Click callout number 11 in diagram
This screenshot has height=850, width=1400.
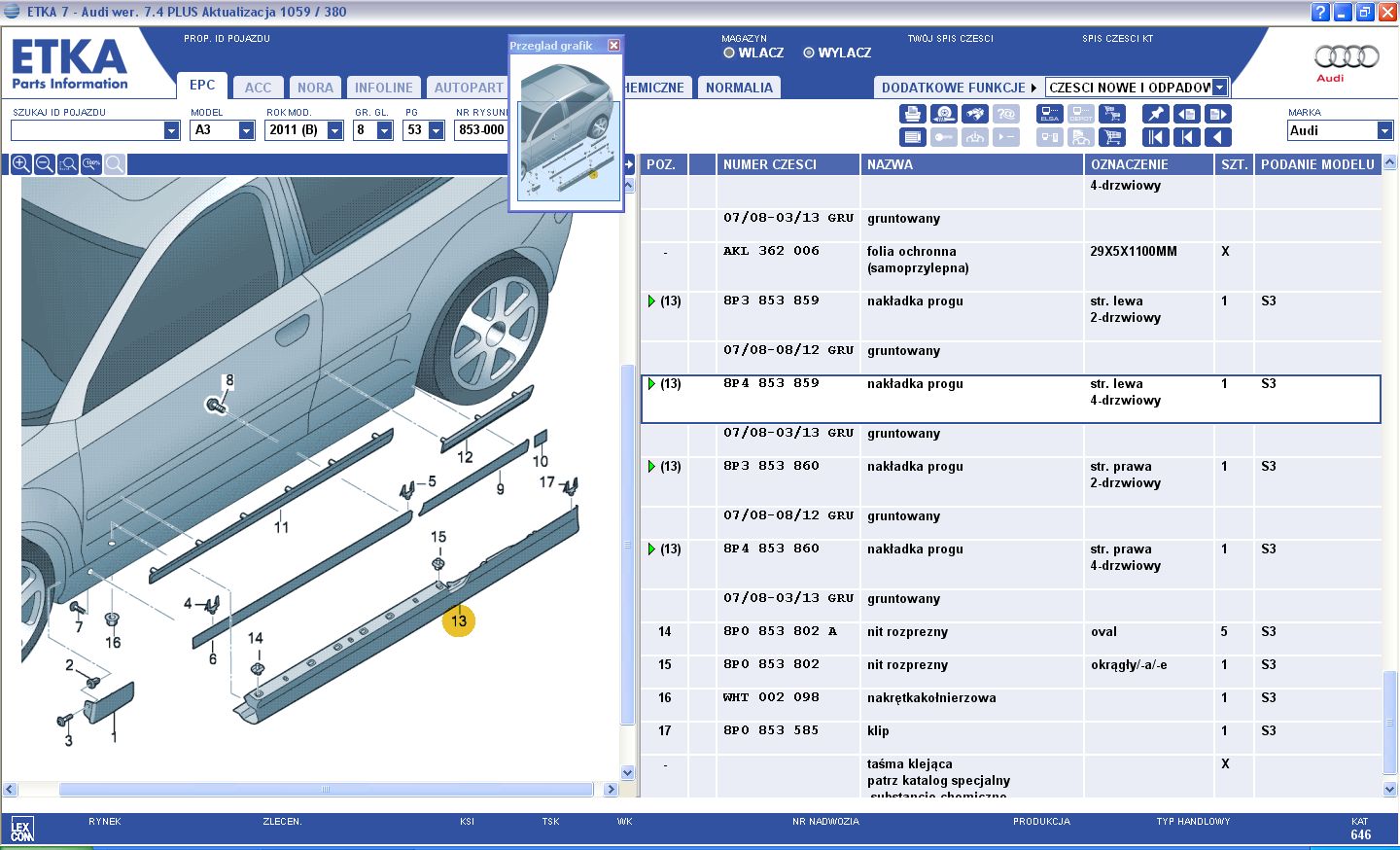tap(281, 527)
